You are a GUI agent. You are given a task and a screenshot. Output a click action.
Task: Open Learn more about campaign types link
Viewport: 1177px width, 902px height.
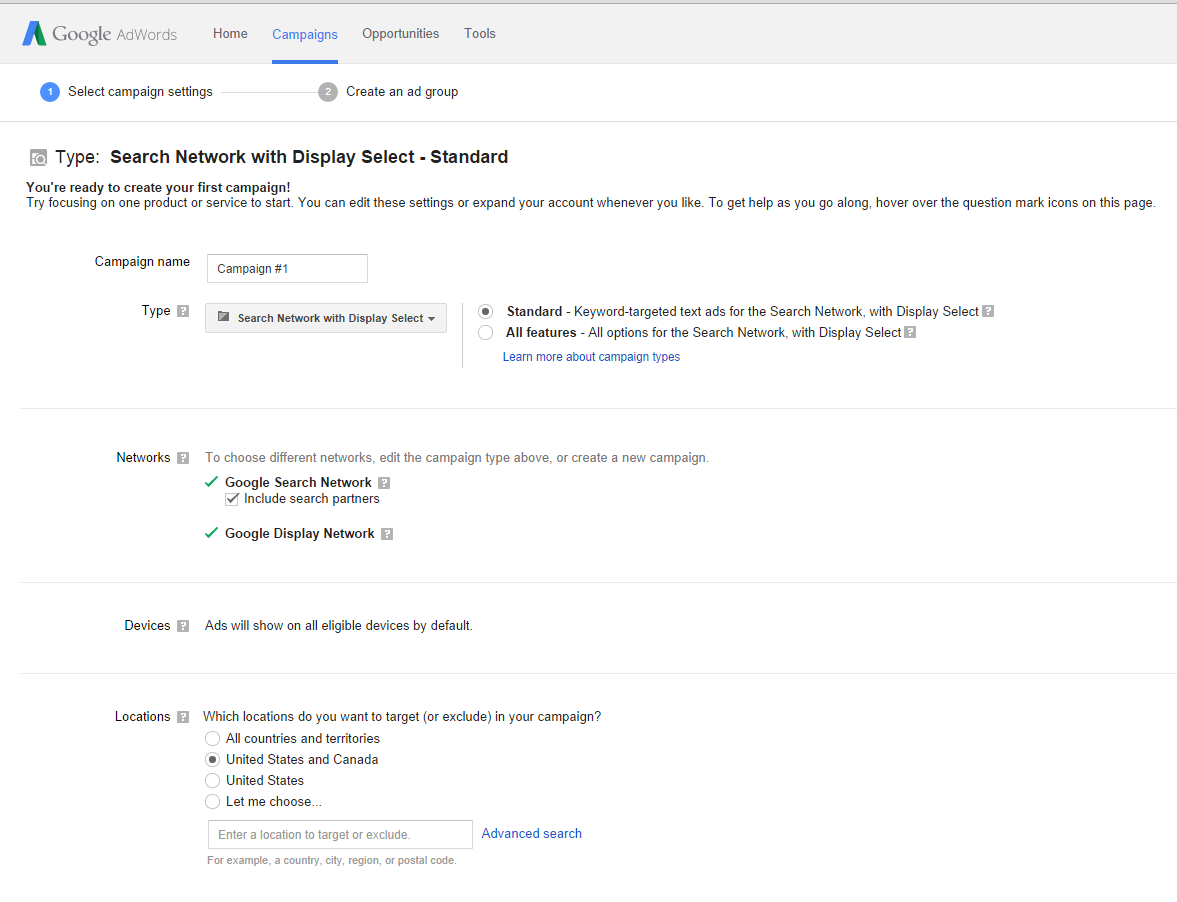(x=592, y=356)
